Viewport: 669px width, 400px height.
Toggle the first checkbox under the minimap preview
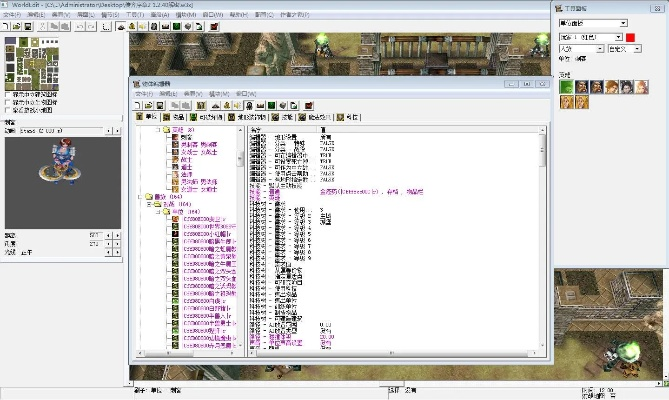click(x=8, y=94)
